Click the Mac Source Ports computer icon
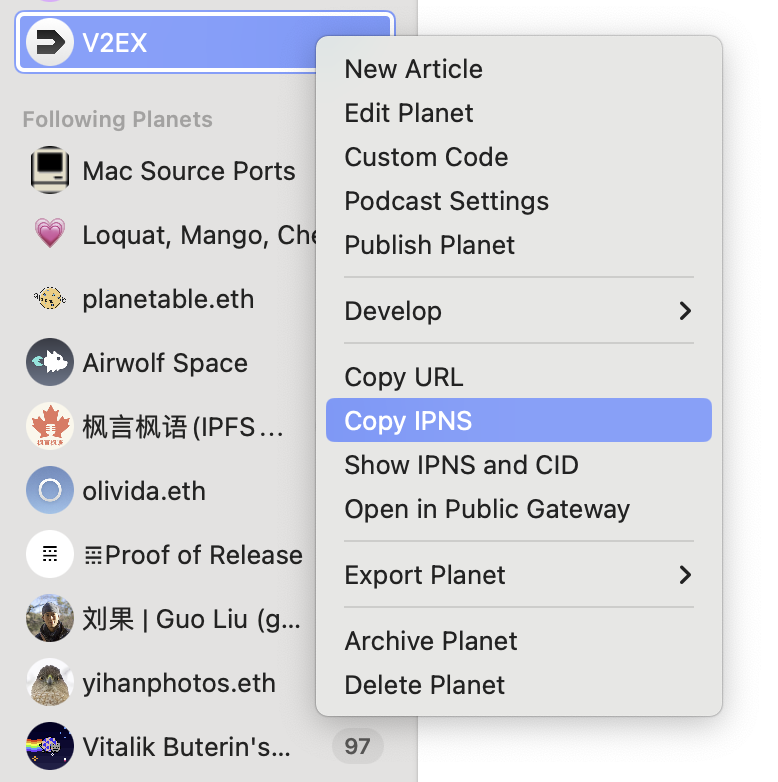This screenshot has width=778, height=782. [49, 171]
